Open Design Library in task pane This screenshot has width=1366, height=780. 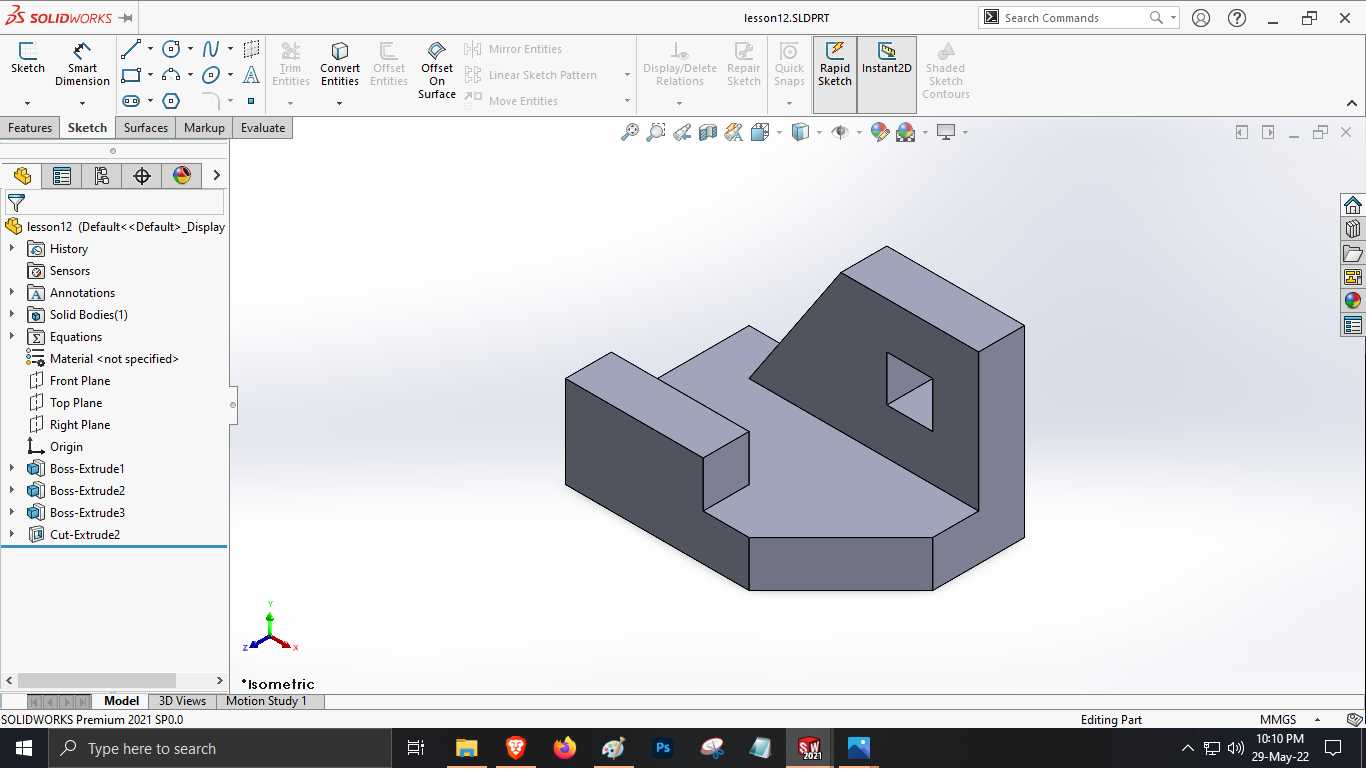(x=1353, y=229)
